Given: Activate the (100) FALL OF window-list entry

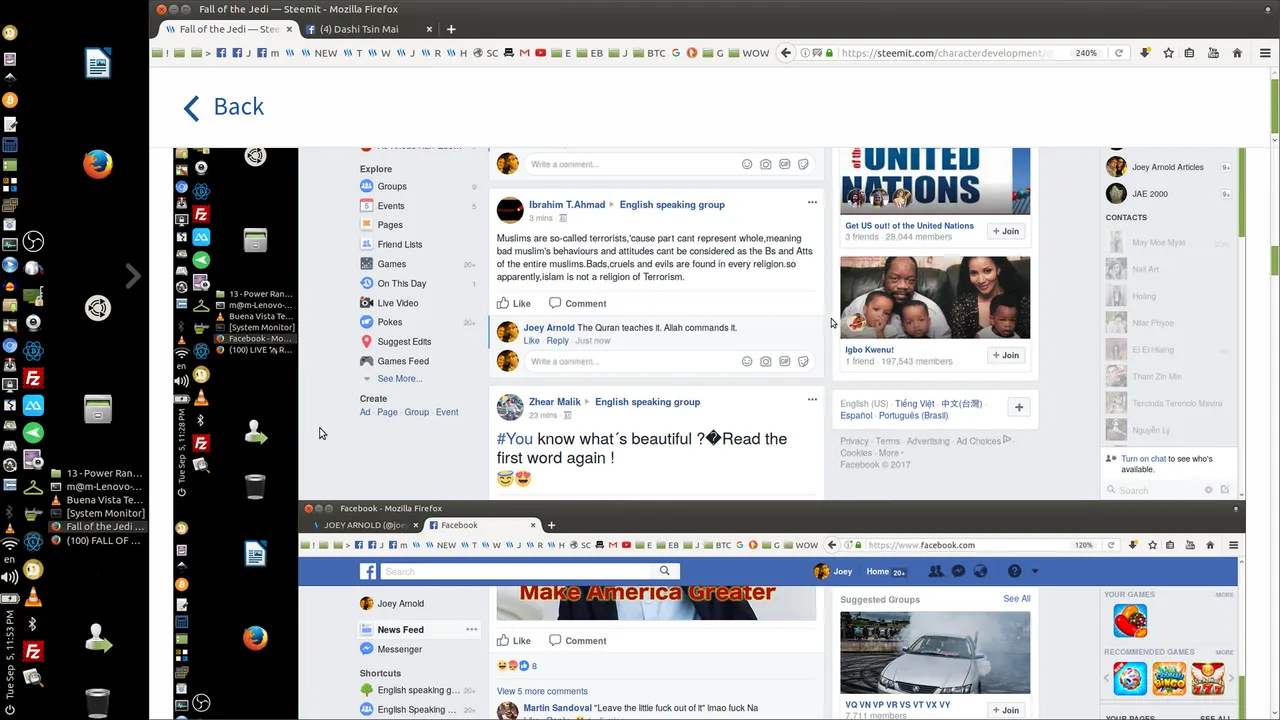Looking at the screenshot, I should (97, 540).
